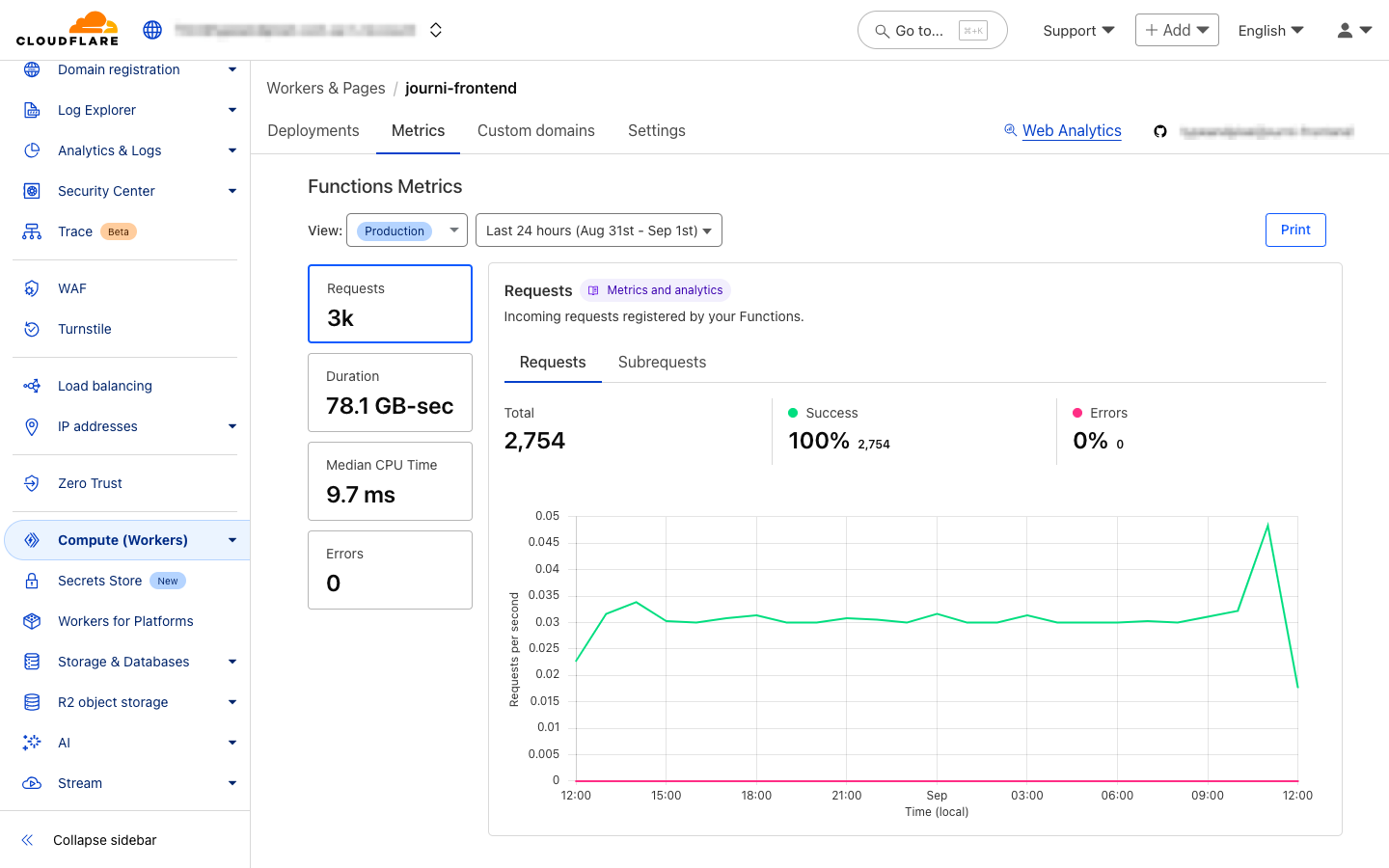Open the English language dropdown

(1270, 30)
